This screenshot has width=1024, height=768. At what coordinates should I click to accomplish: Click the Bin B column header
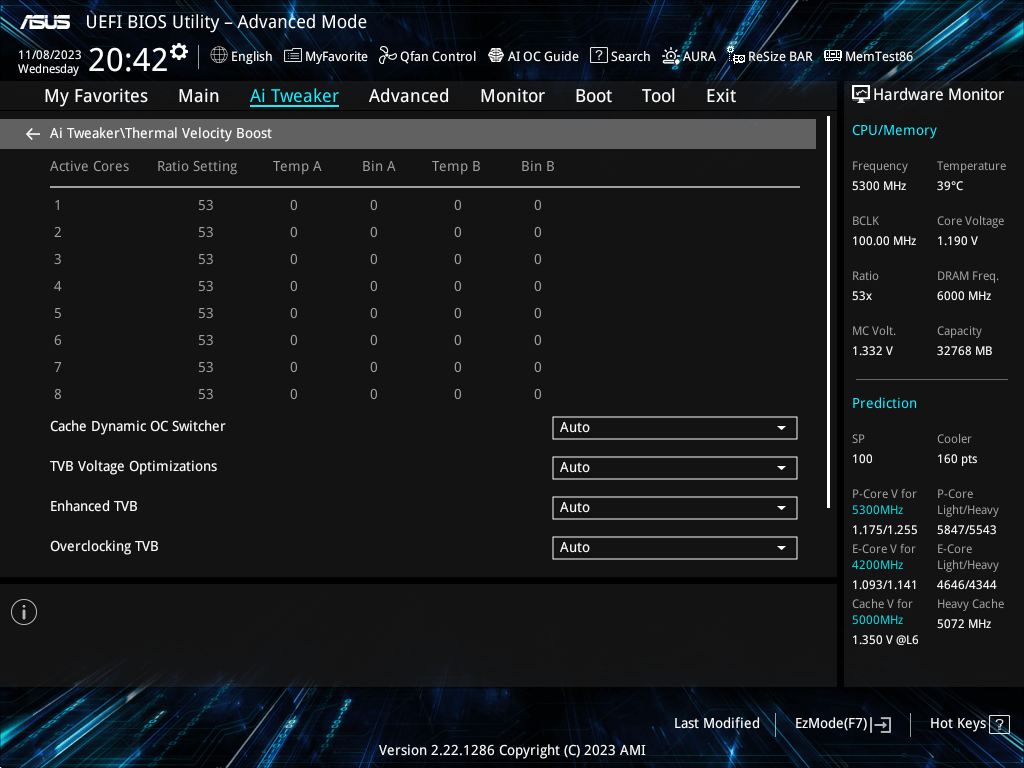click(x=537, y=167)
